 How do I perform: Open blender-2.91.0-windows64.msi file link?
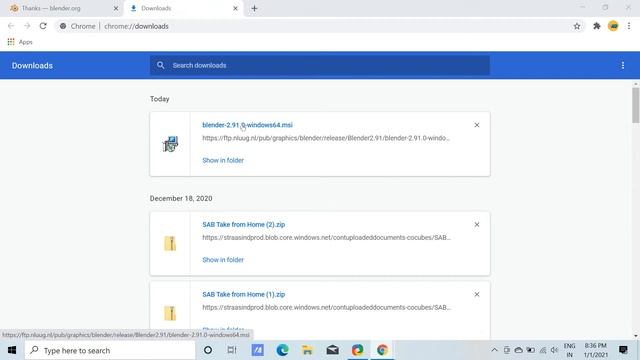point(247,125)
